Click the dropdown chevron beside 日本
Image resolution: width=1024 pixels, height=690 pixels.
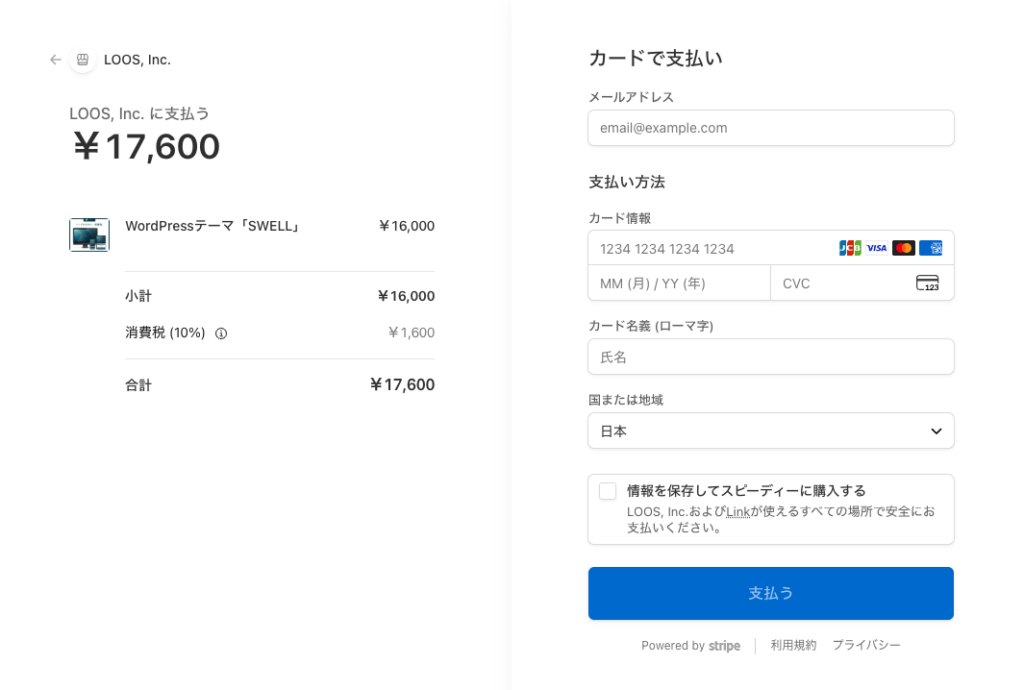tap(936, 431)
